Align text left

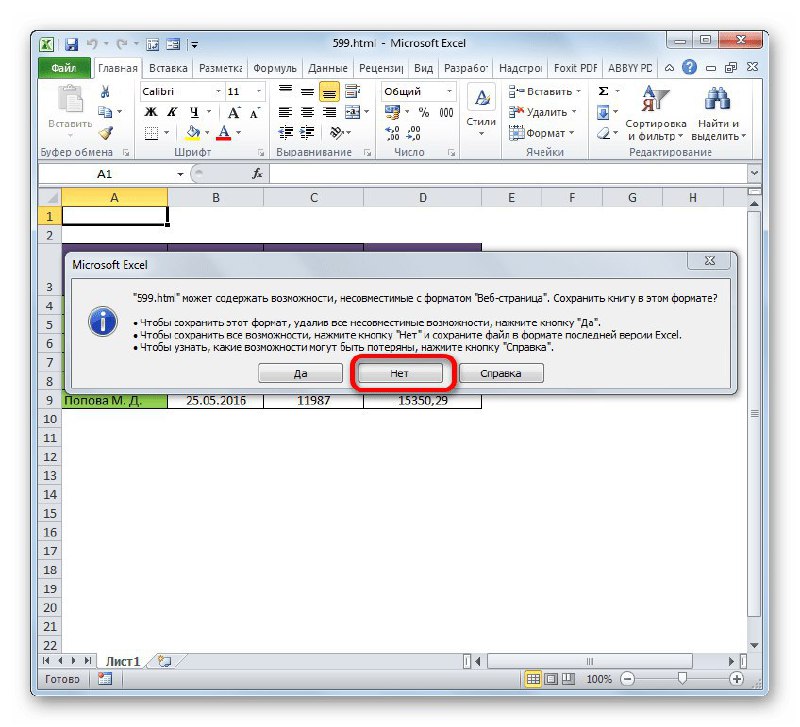(x=285, y=112)
